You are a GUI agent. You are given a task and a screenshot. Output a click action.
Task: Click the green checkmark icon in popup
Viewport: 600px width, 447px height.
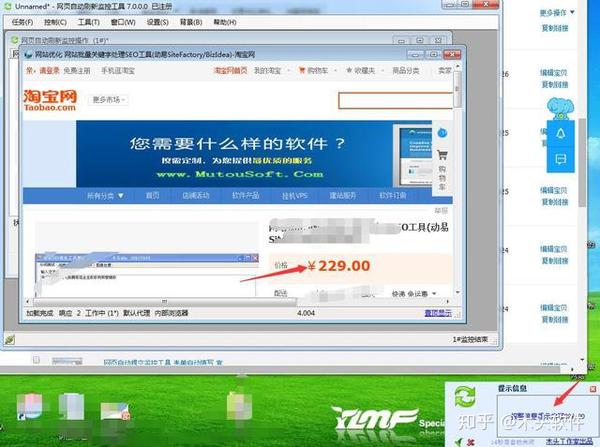click(459, 442)
